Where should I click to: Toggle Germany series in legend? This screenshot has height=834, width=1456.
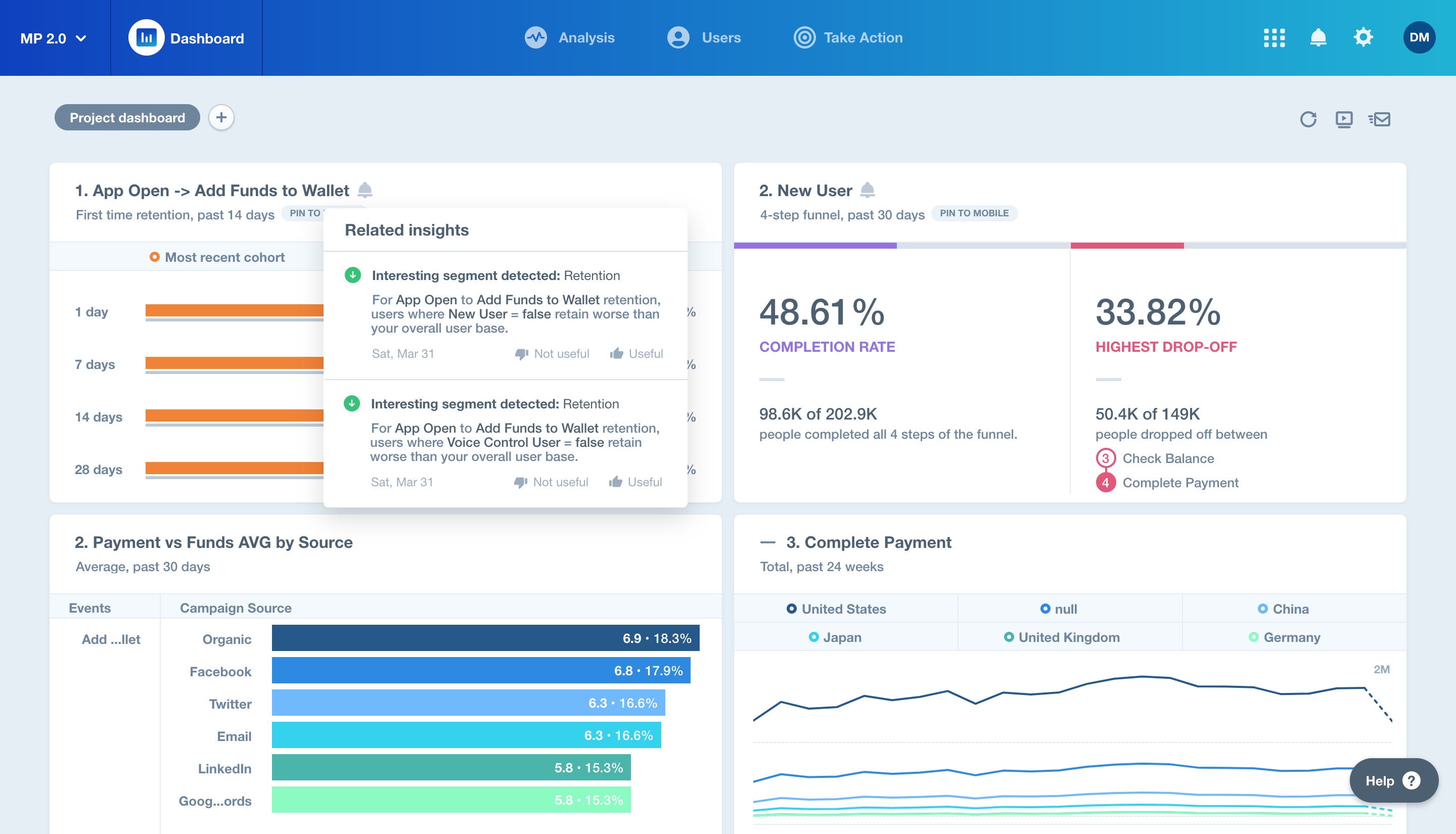pos(1284,637)
